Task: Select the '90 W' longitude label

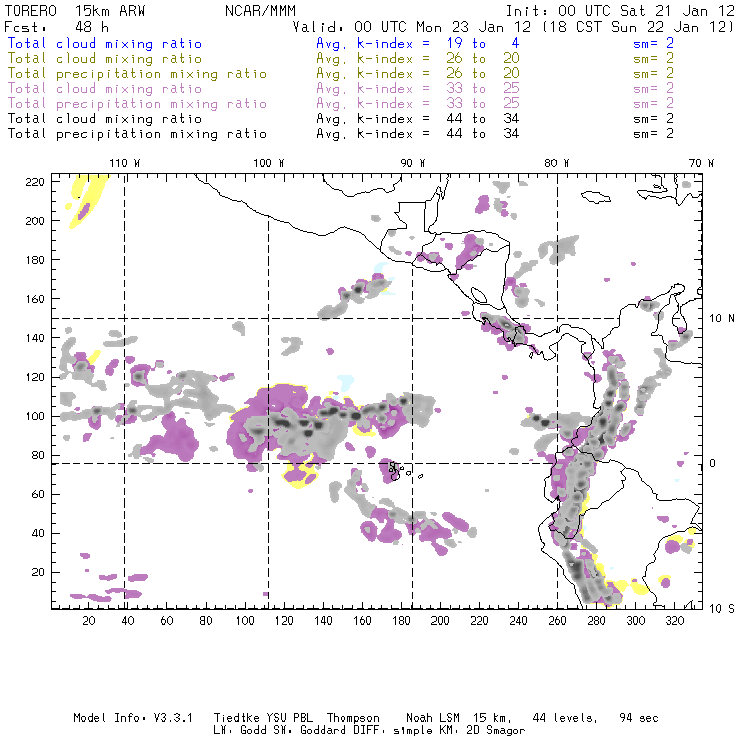Action: [413, 163]
